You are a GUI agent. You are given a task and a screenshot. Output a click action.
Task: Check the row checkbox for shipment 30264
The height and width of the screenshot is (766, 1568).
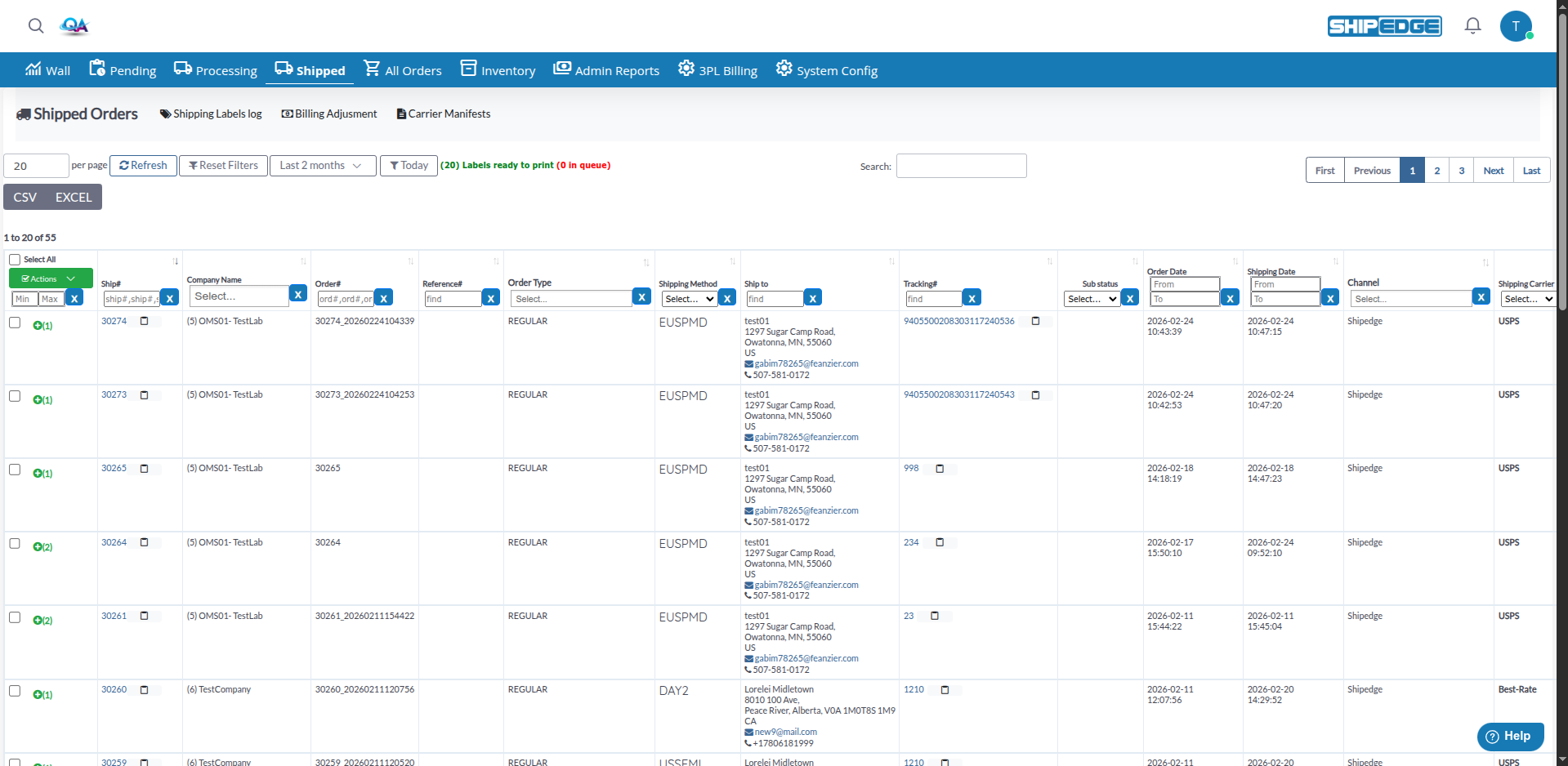click(x=15, y=544)
